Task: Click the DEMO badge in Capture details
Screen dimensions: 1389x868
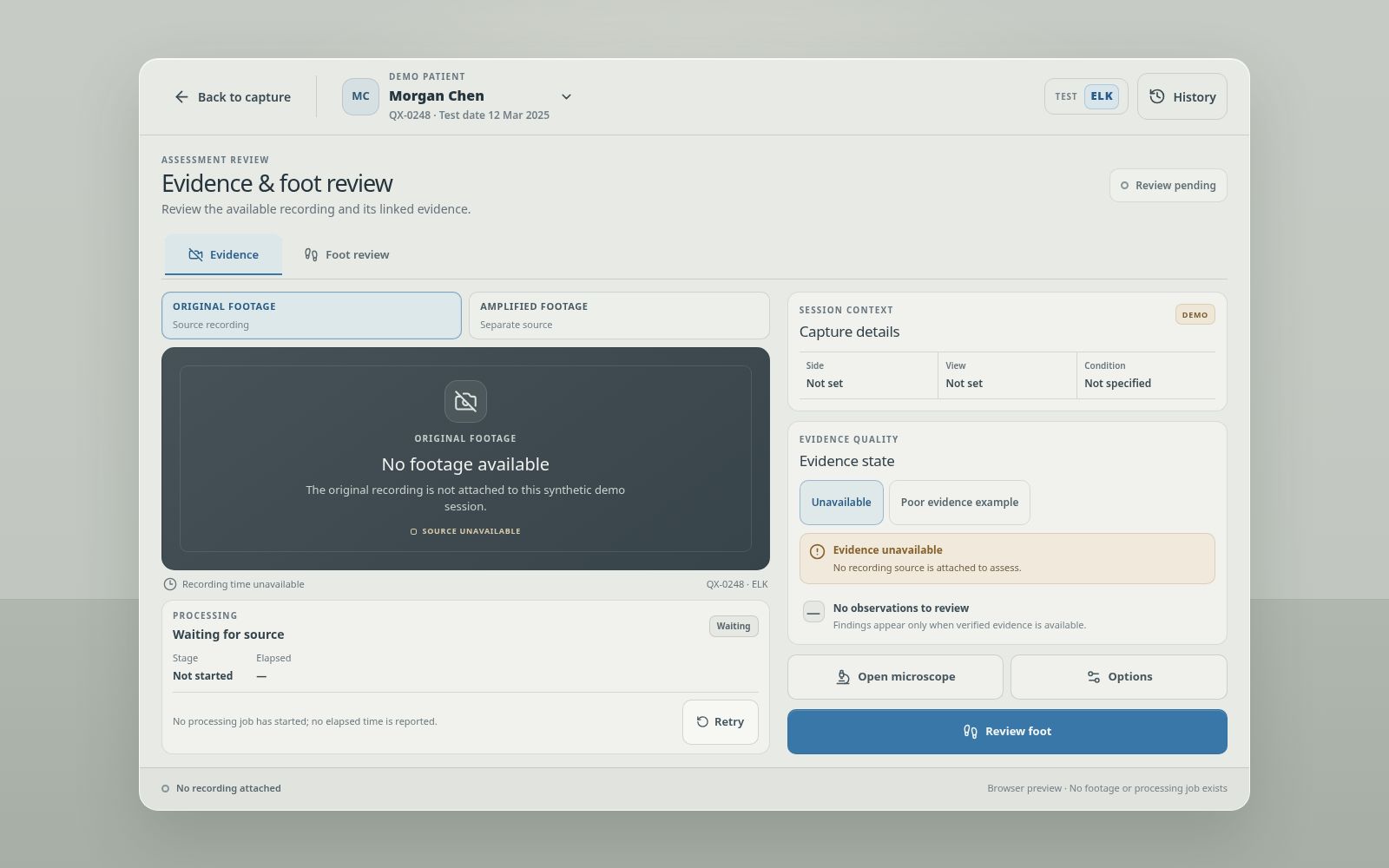Action: (x=1195, y=314)
